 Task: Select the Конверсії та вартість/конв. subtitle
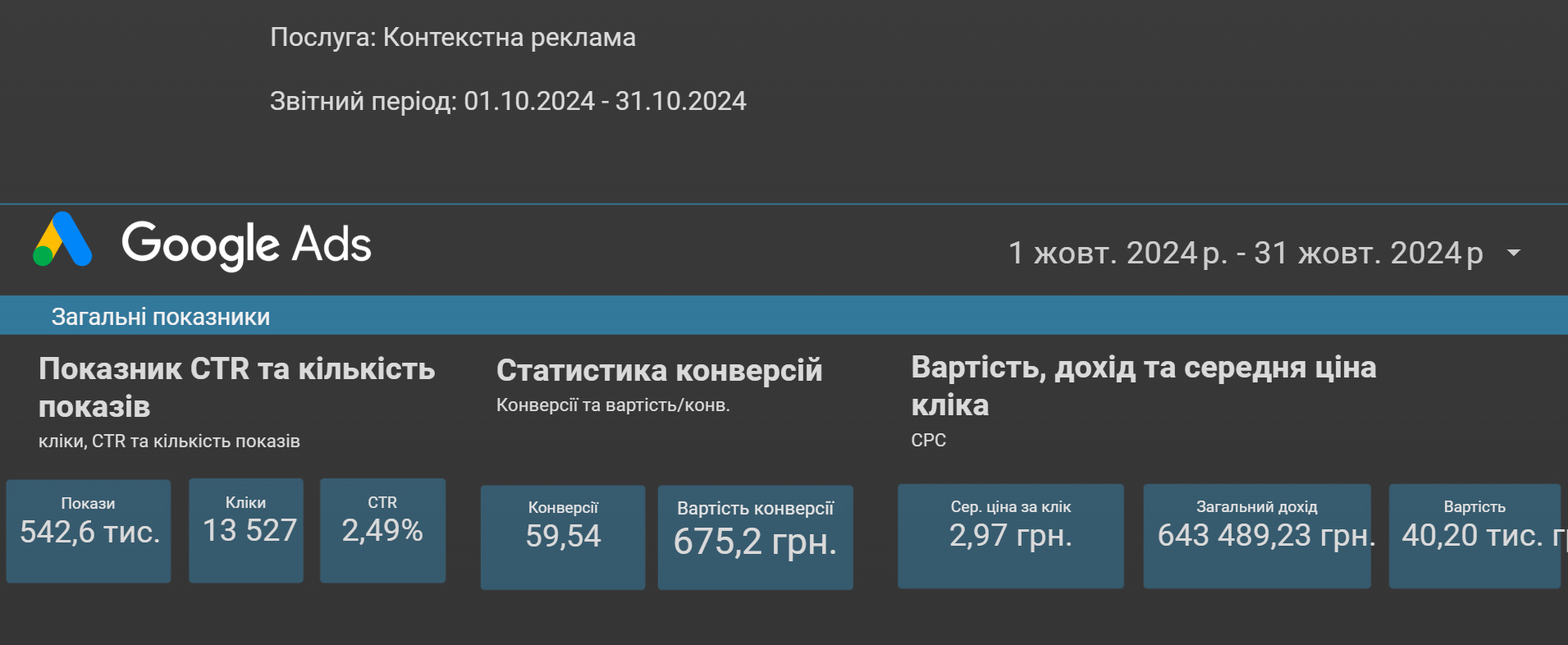click(x=613, y=405)
